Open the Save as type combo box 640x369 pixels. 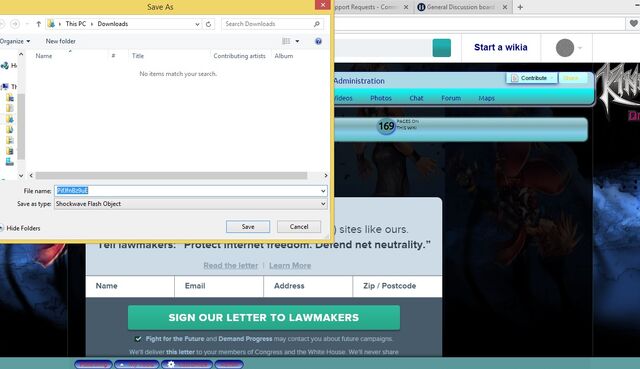(191, 204)
